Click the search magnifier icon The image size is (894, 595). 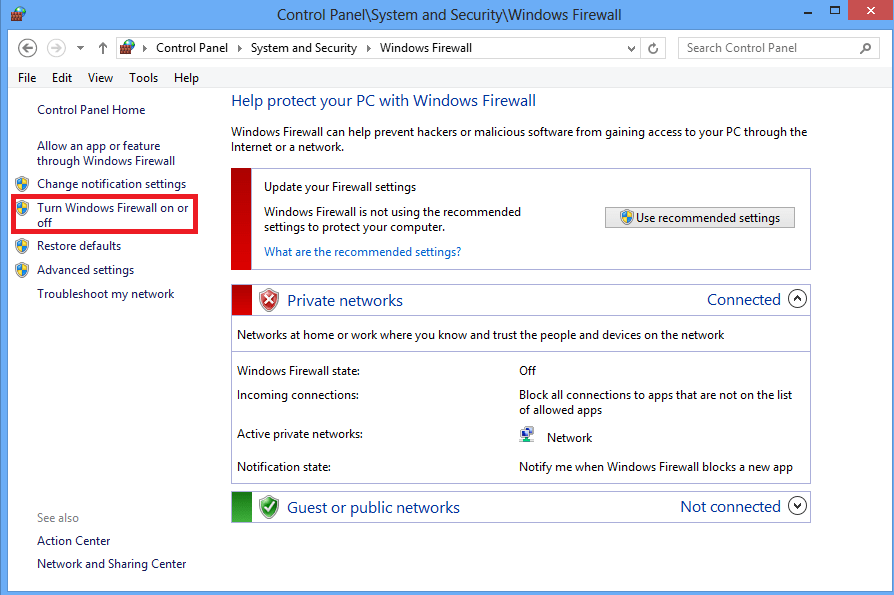(x=866, y=48)
